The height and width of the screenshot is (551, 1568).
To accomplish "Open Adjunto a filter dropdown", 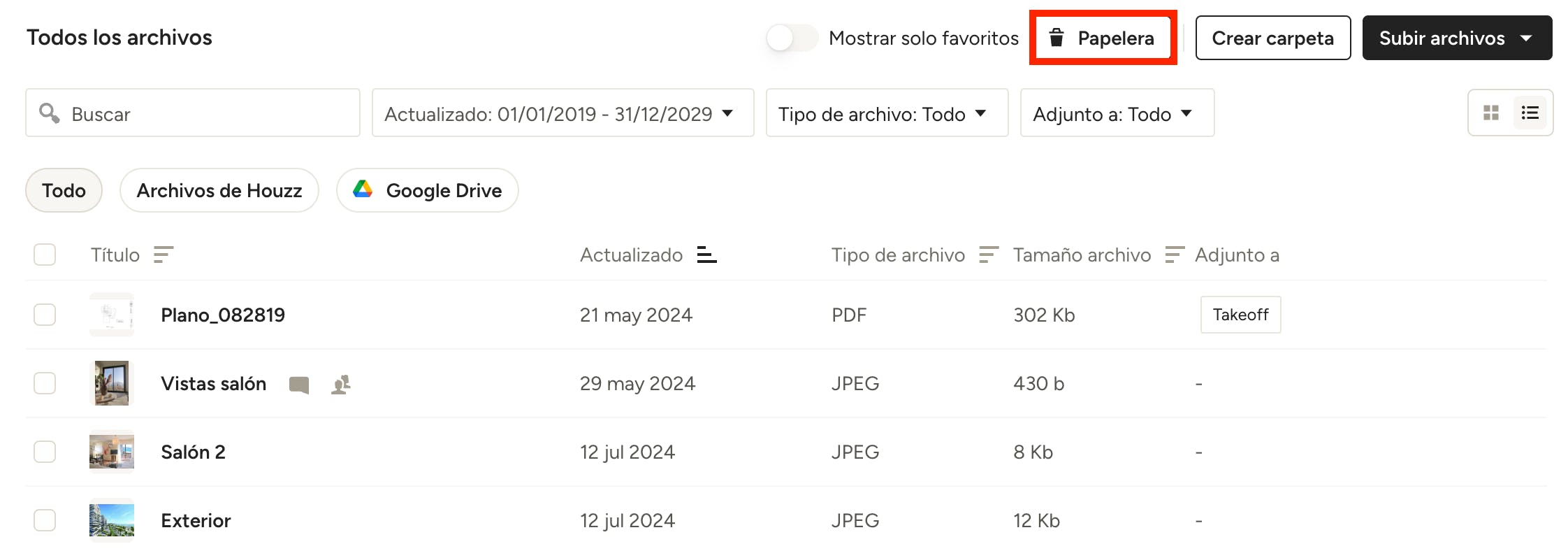I will tap(1117, 113).
